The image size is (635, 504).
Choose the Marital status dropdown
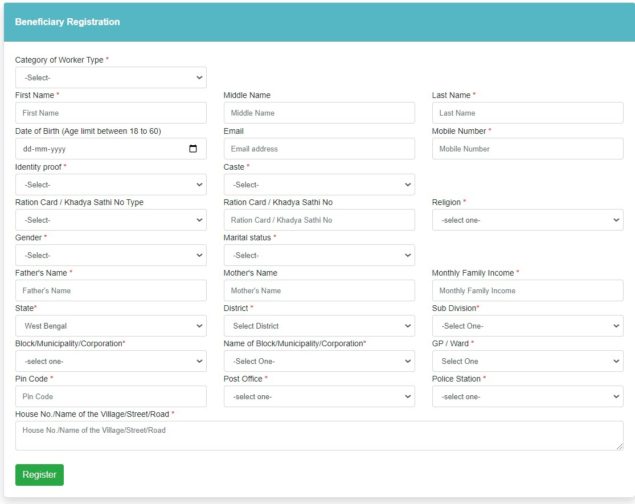click(318, 255)
